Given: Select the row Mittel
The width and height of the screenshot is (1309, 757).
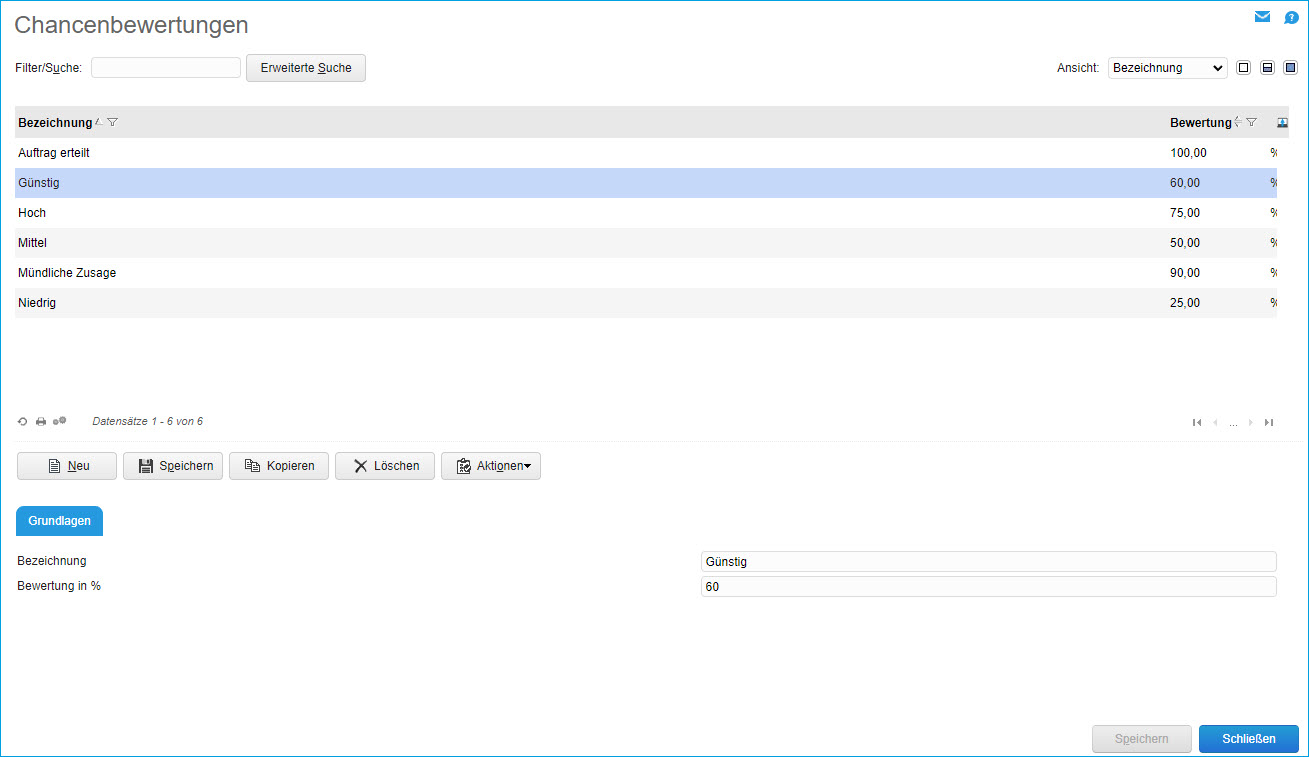Looking at the screenshot, I should point(646,243).
